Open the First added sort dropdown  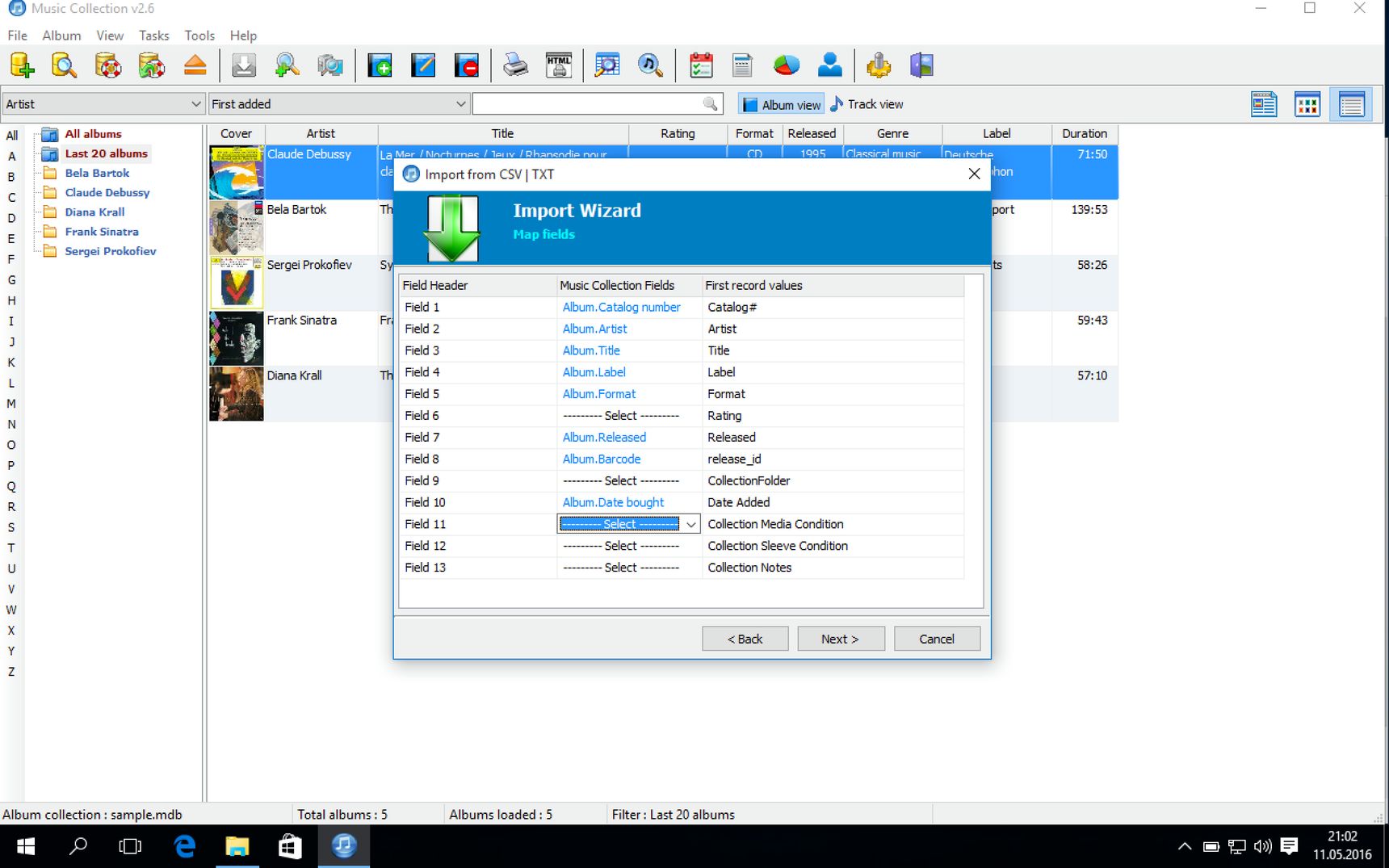pyautogui.click(x=338, y=104)
